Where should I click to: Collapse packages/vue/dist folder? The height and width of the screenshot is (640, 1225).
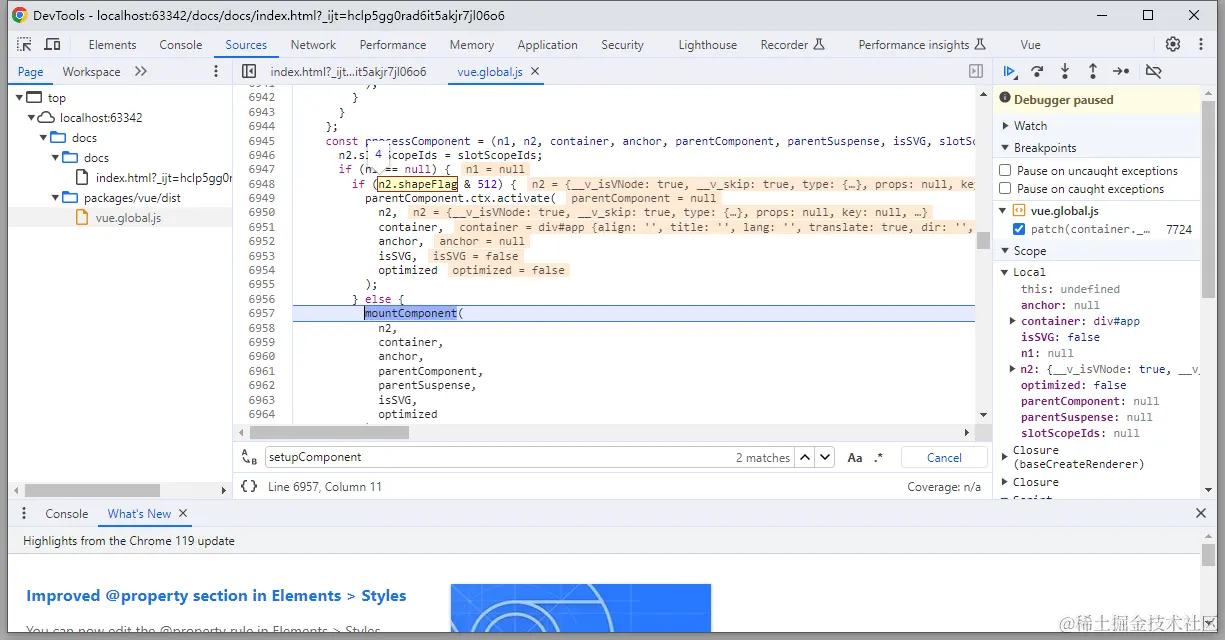(57, 198)
